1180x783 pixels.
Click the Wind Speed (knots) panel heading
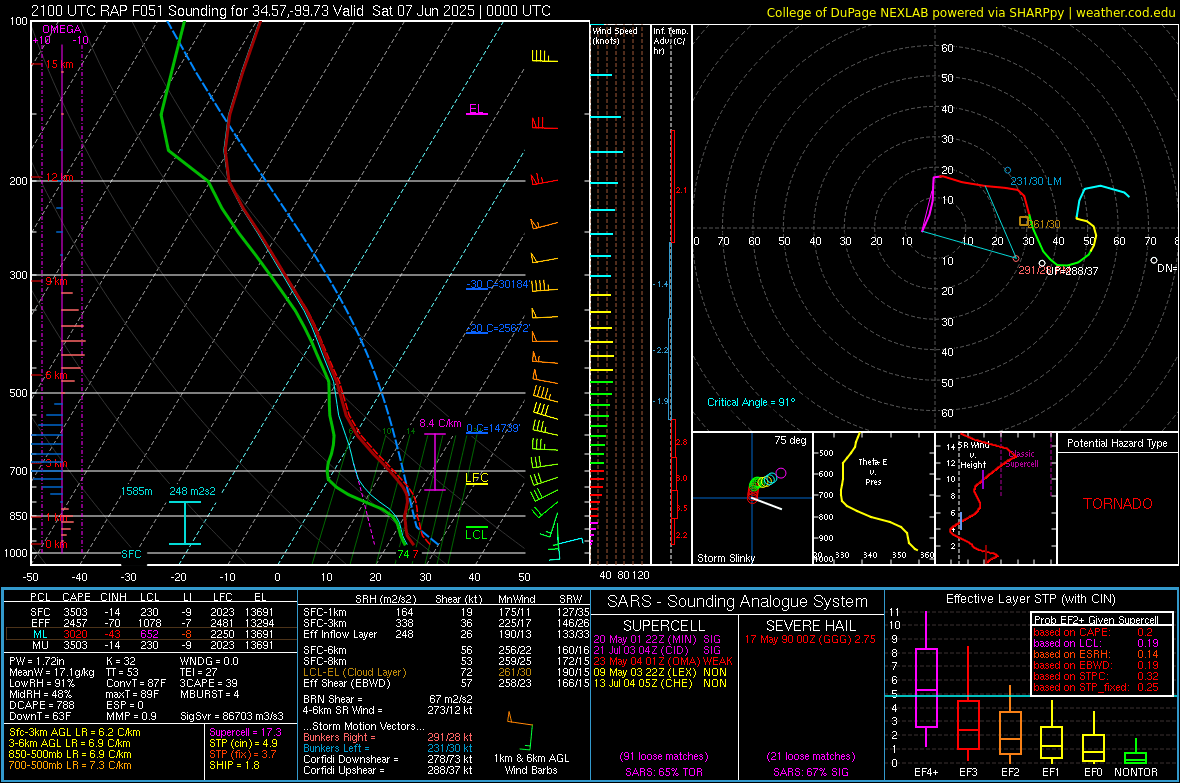click(x=614, y=35)
